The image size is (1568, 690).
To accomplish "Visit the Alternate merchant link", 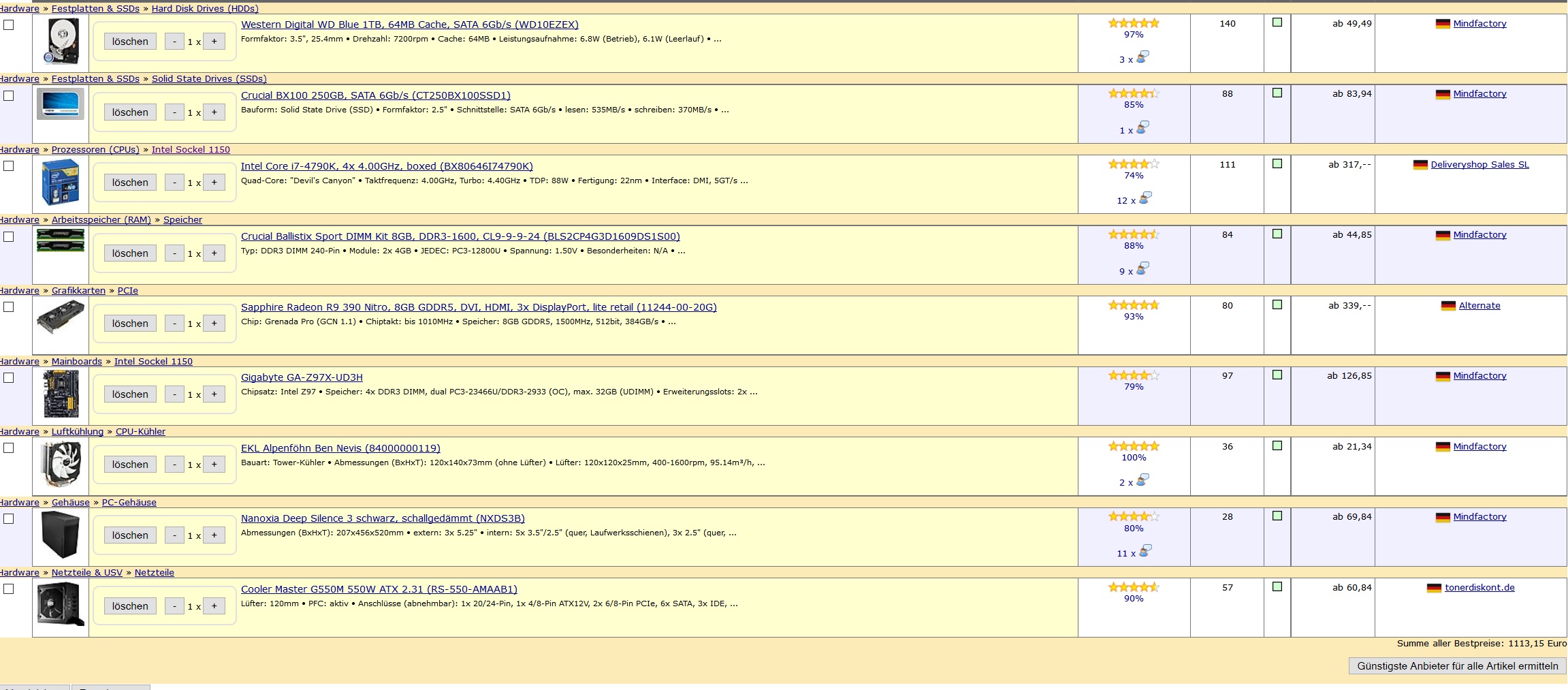I will [x=1479, y=306].
